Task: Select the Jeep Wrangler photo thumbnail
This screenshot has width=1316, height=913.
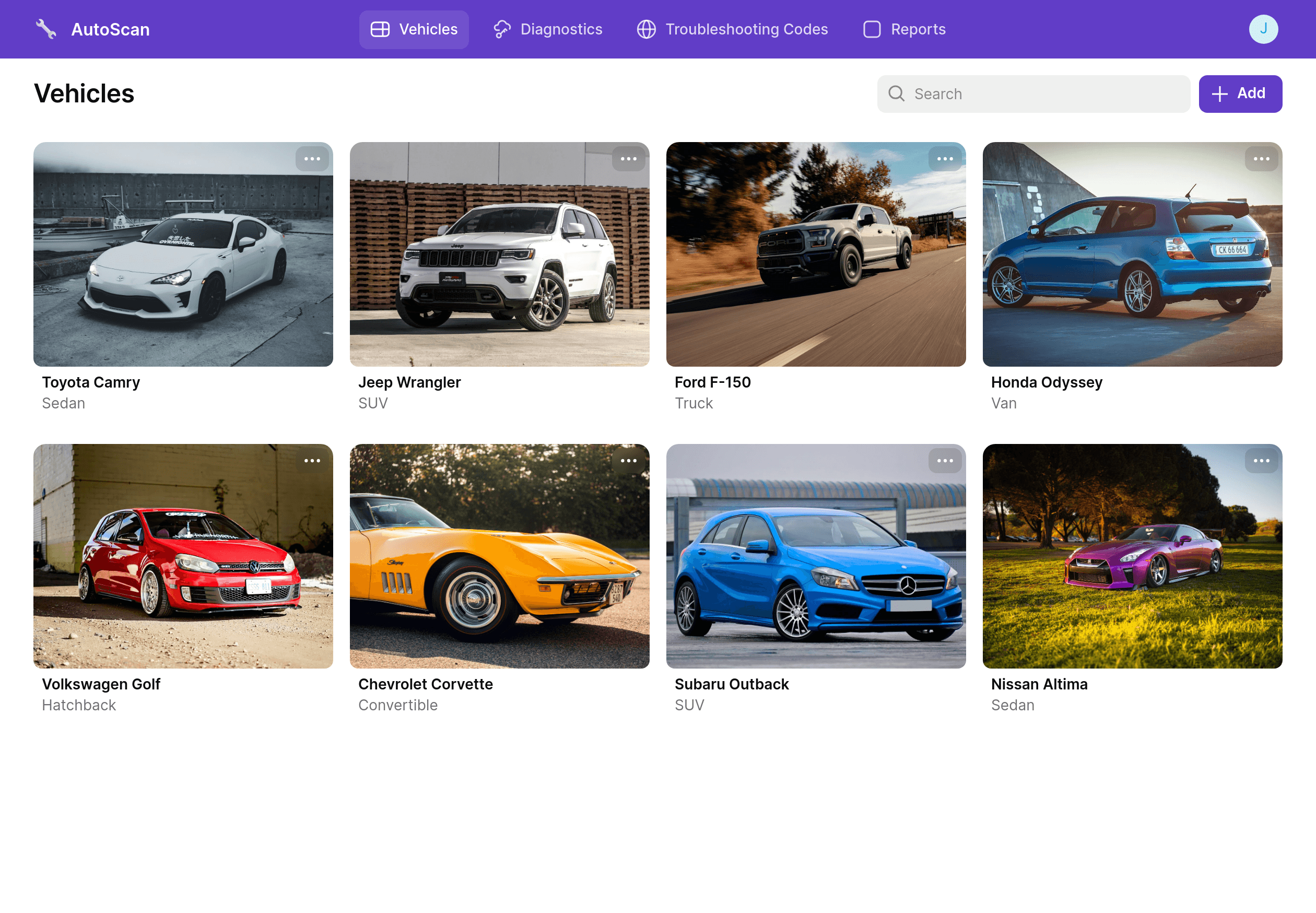Action: pyautogui.click(x=499, y=254)
